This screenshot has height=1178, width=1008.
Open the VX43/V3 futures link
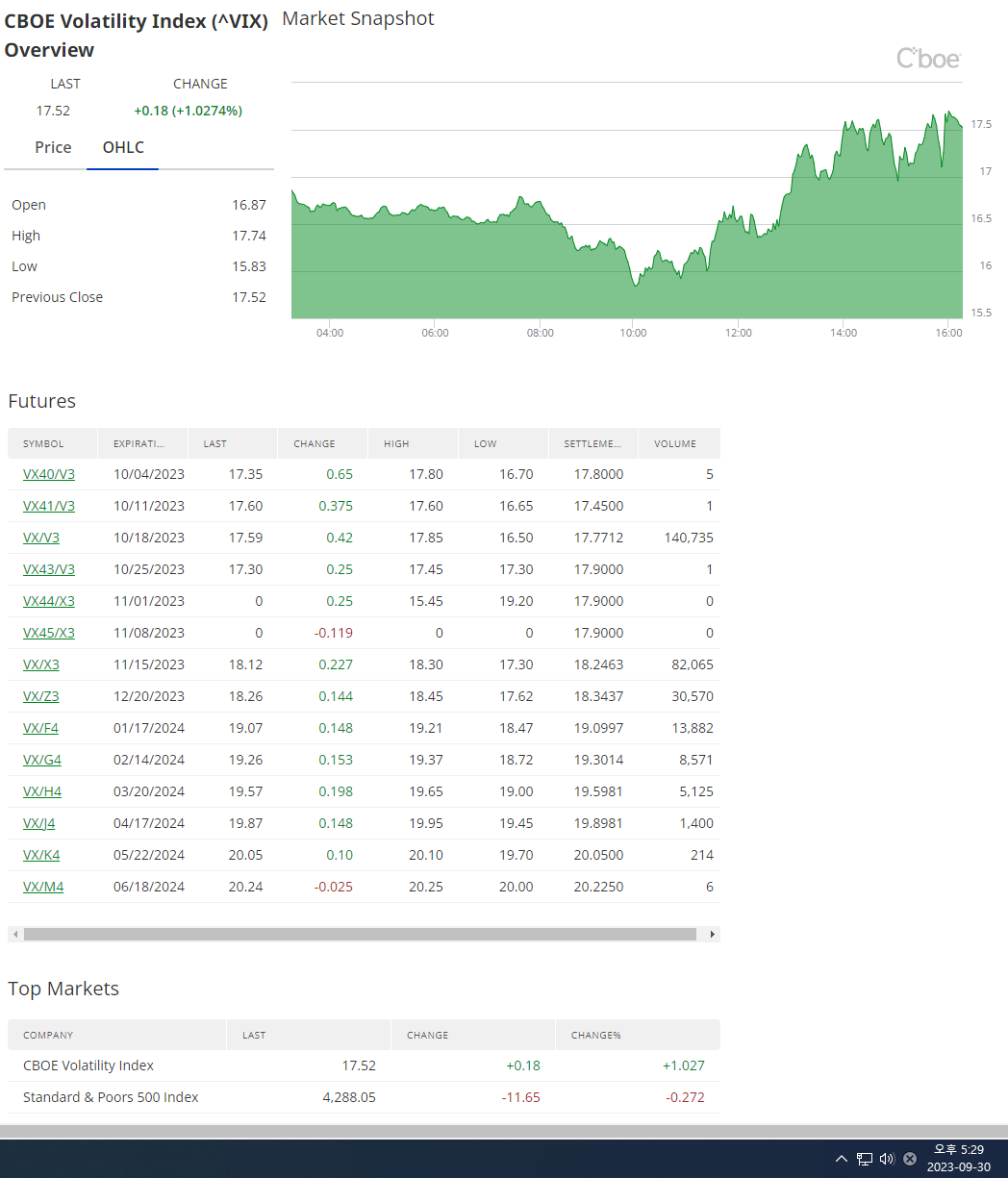tap(49, 569)
